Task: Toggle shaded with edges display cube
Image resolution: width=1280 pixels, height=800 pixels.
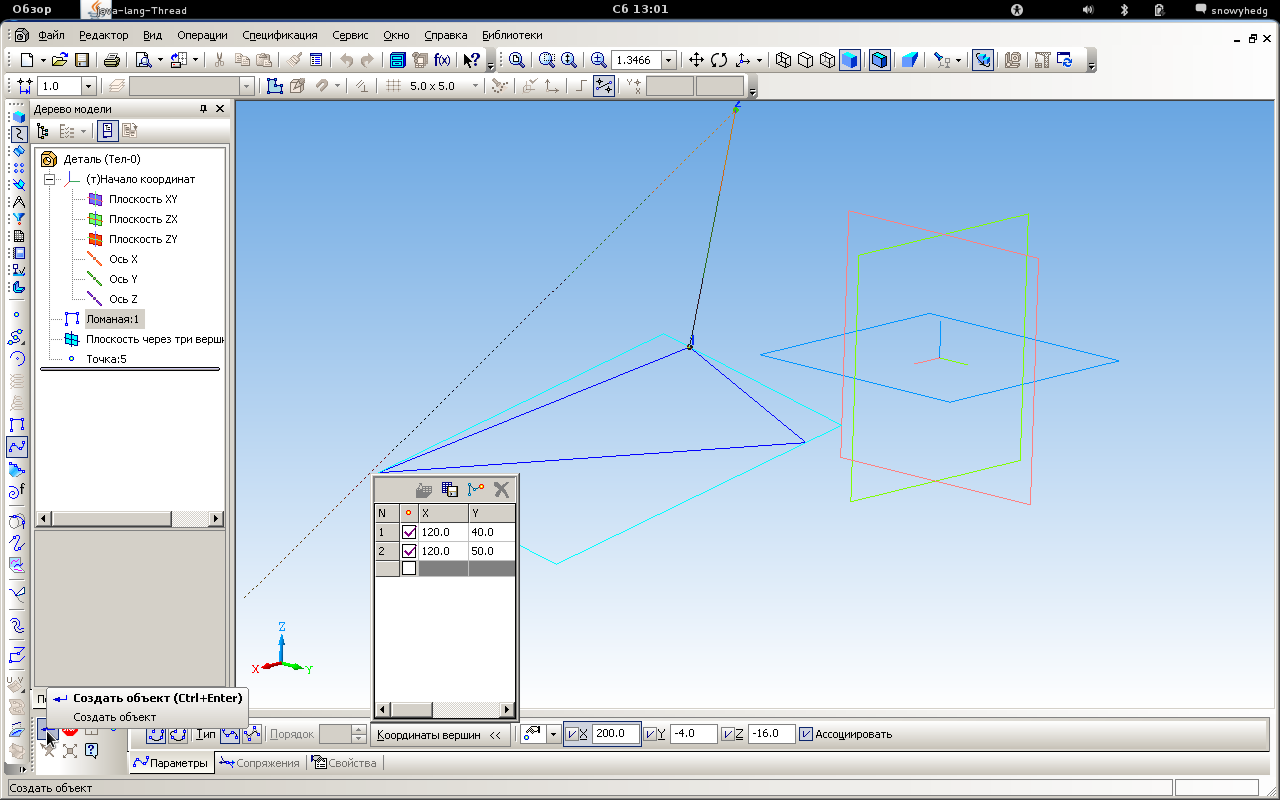Action: coord(879,60)
